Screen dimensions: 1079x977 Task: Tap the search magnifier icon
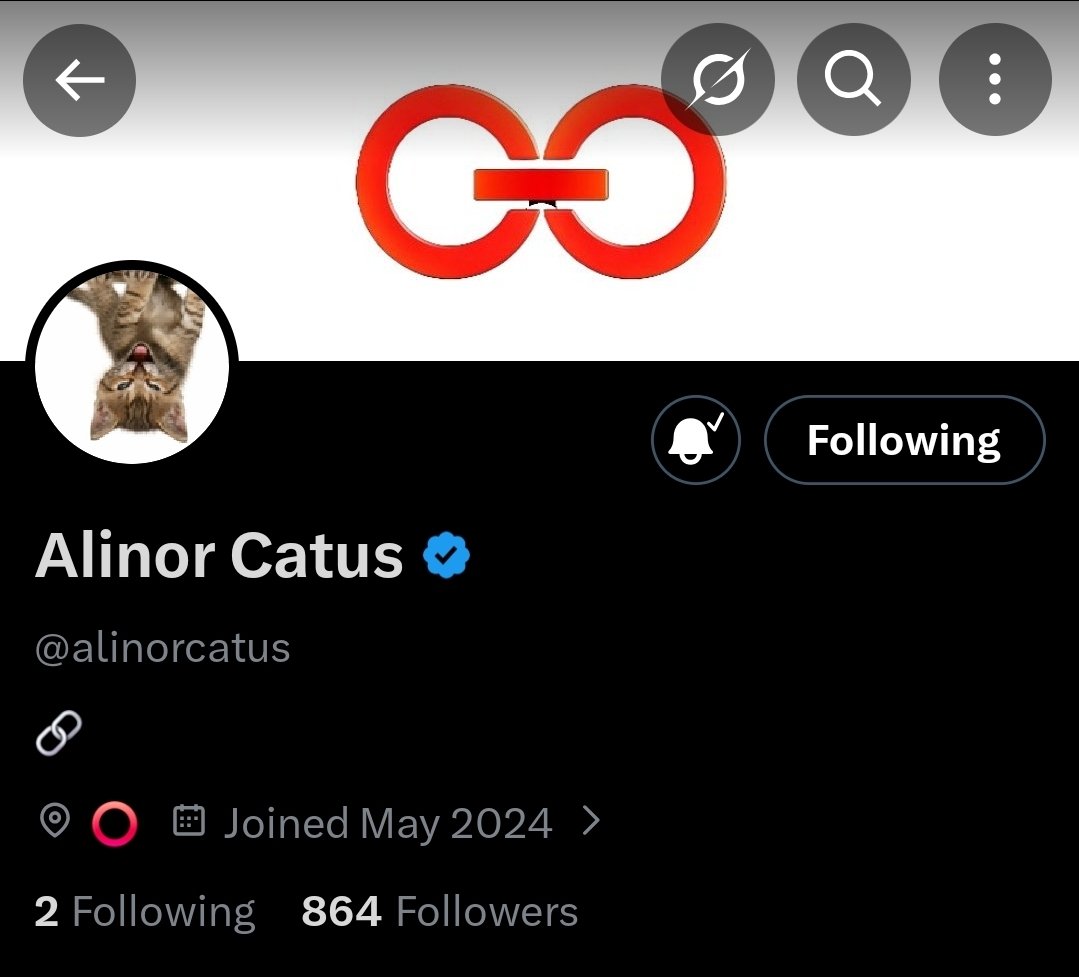853,80
